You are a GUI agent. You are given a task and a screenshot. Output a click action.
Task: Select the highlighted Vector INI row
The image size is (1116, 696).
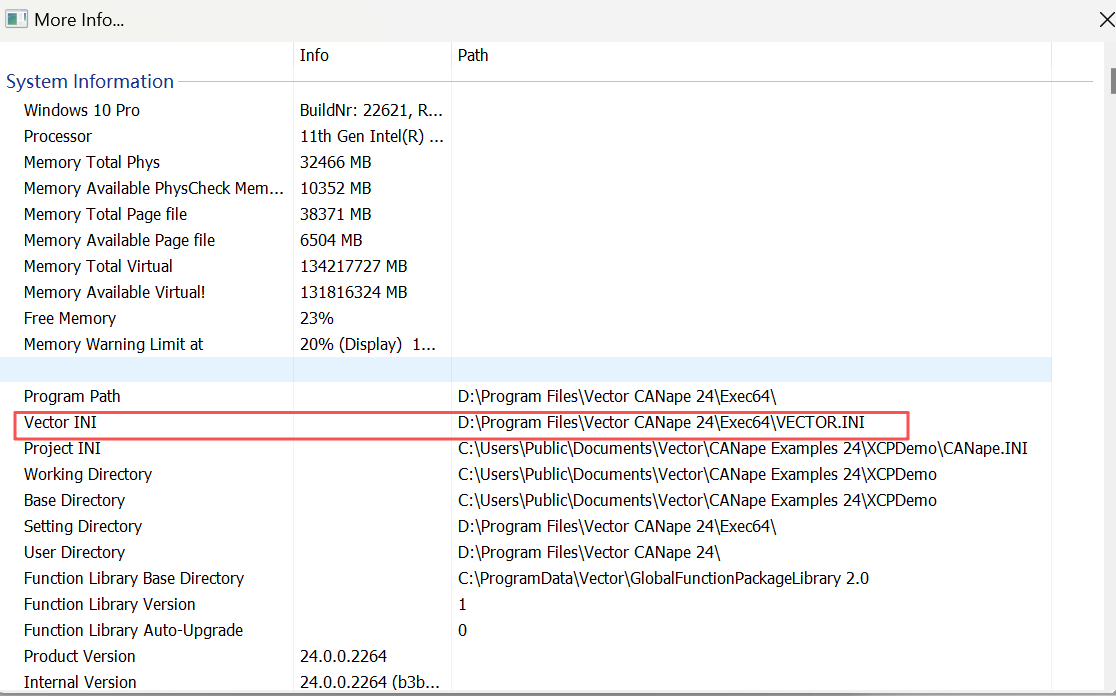(60, 423)
